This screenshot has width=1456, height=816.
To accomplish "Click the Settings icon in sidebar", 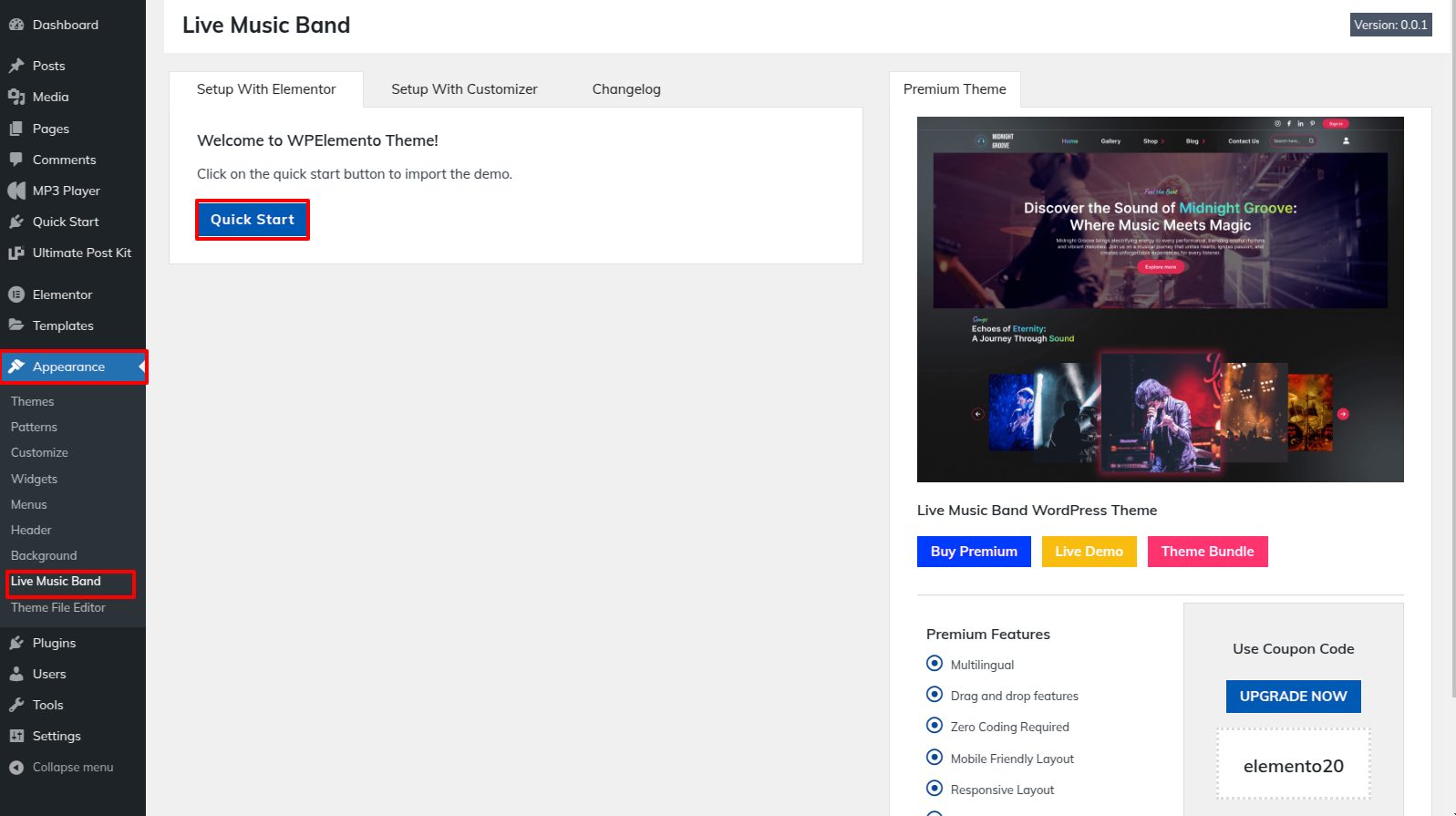I will click(x=16, y=736).
